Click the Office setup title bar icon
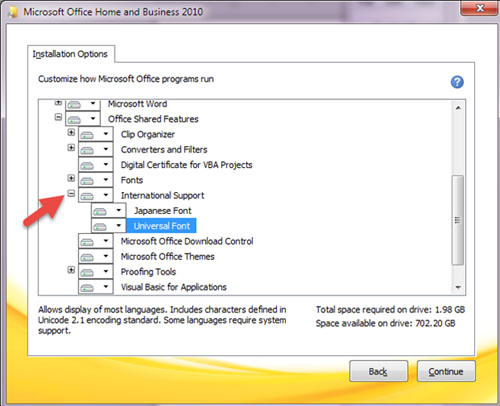Viewport: 500px width, 406px height. pos(13,12)
